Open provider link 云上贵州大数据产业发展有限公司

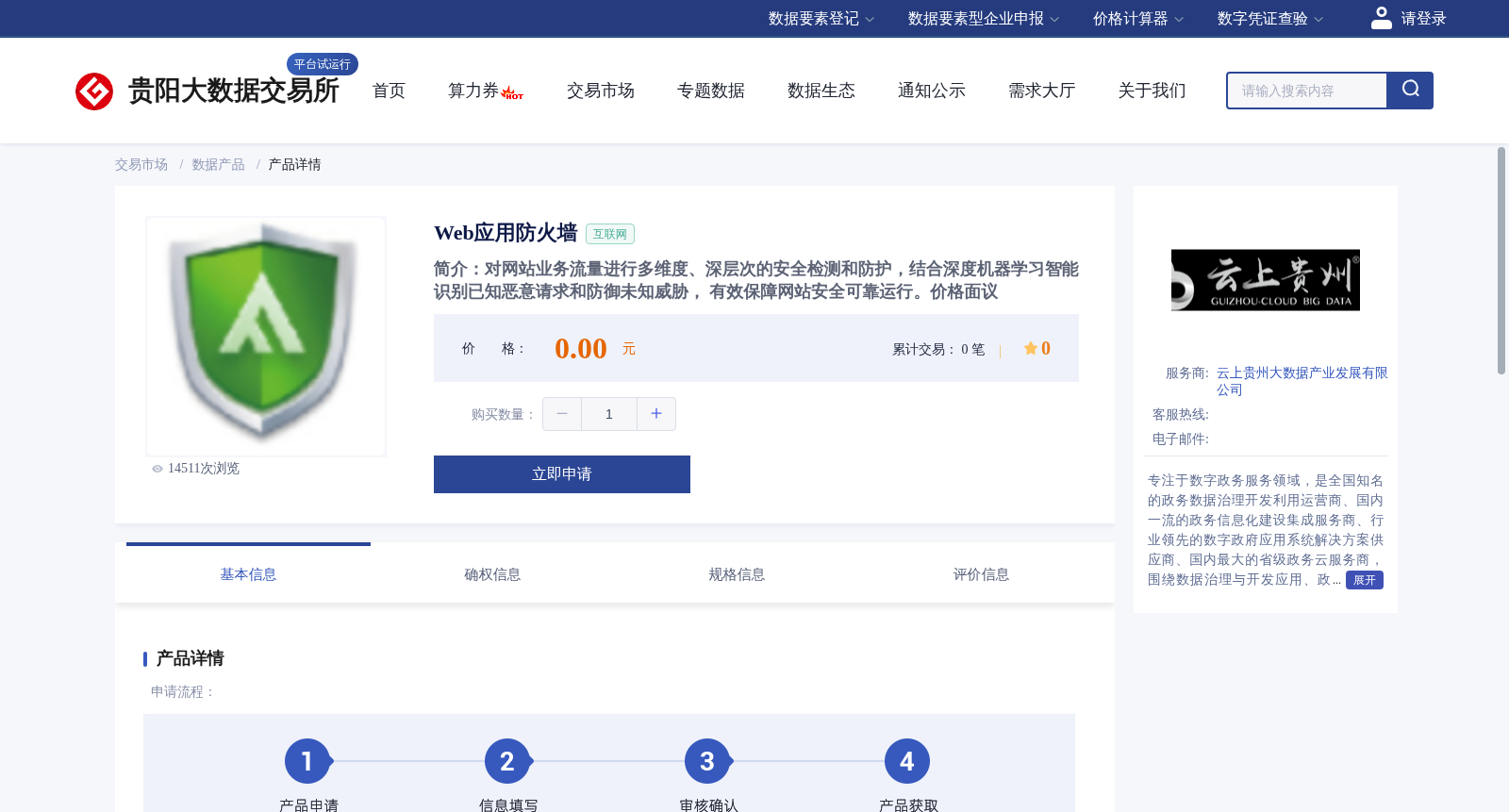(1302, 381)
